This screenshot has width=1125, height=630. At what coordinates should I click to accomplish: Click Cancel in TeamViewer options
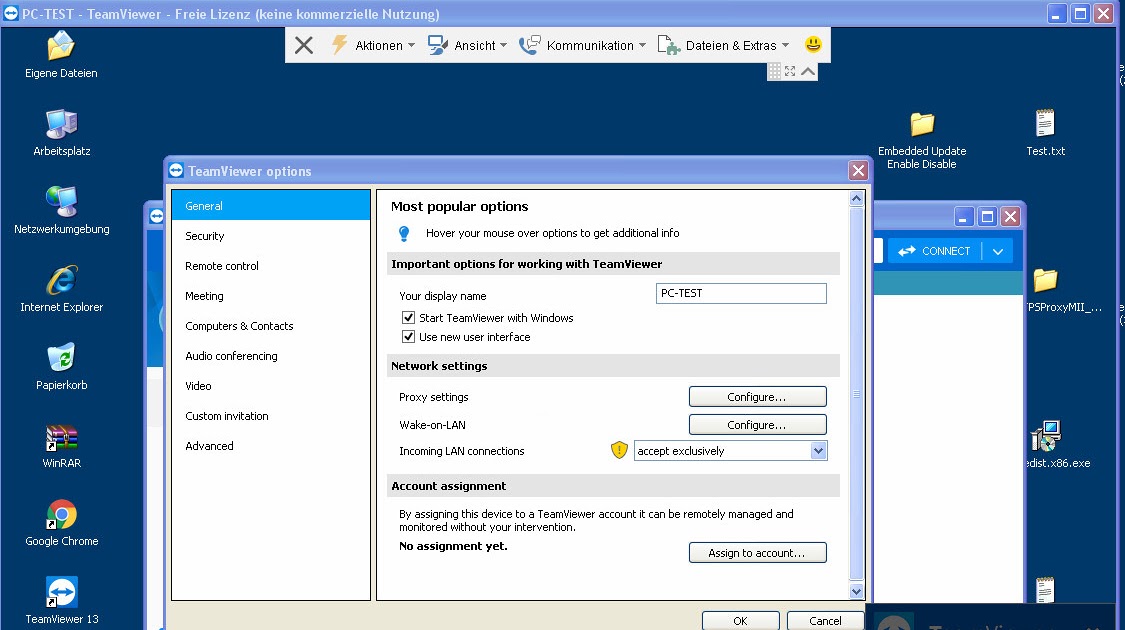825,621
